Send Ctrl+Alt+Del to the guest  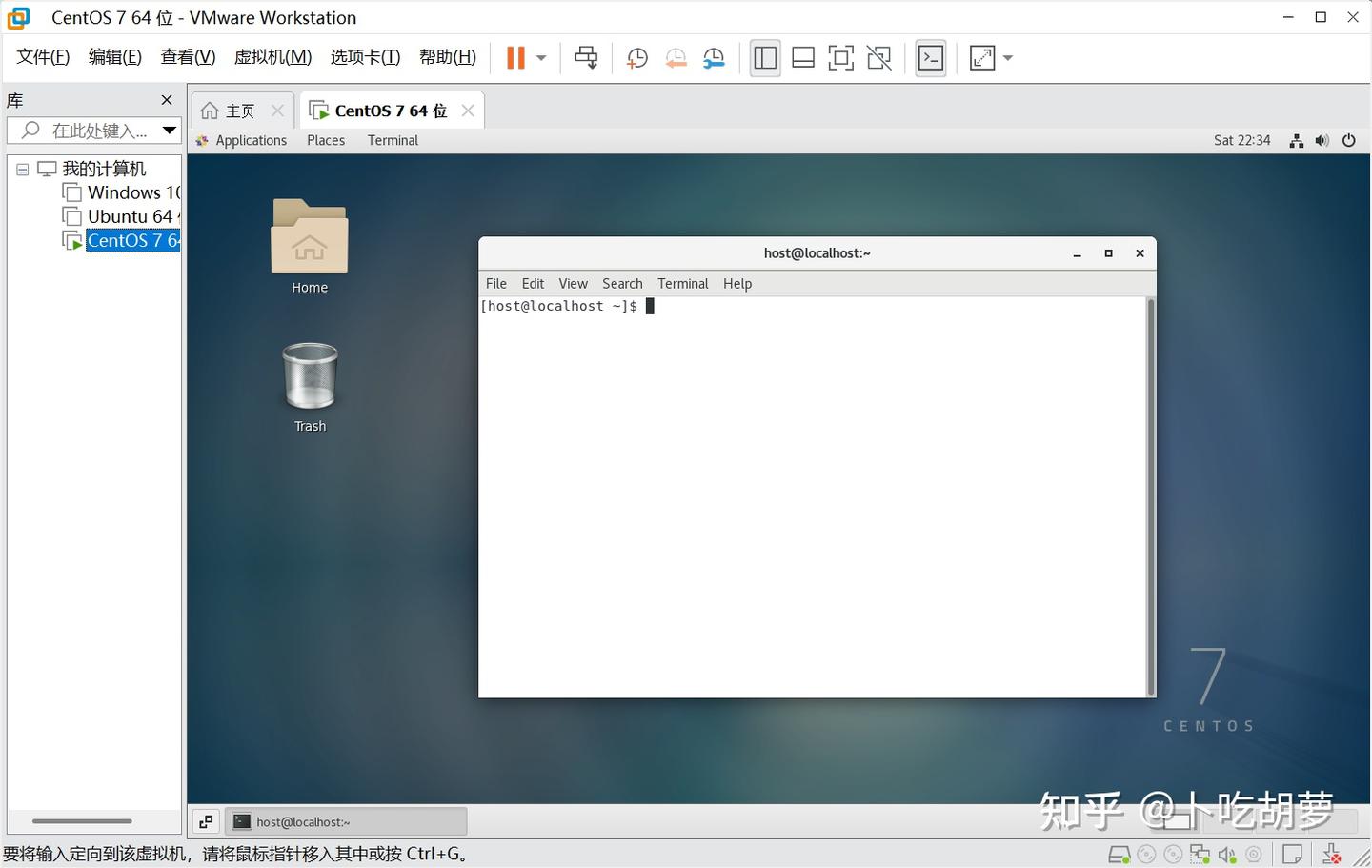pyautogui.click(x=585, y=57)
